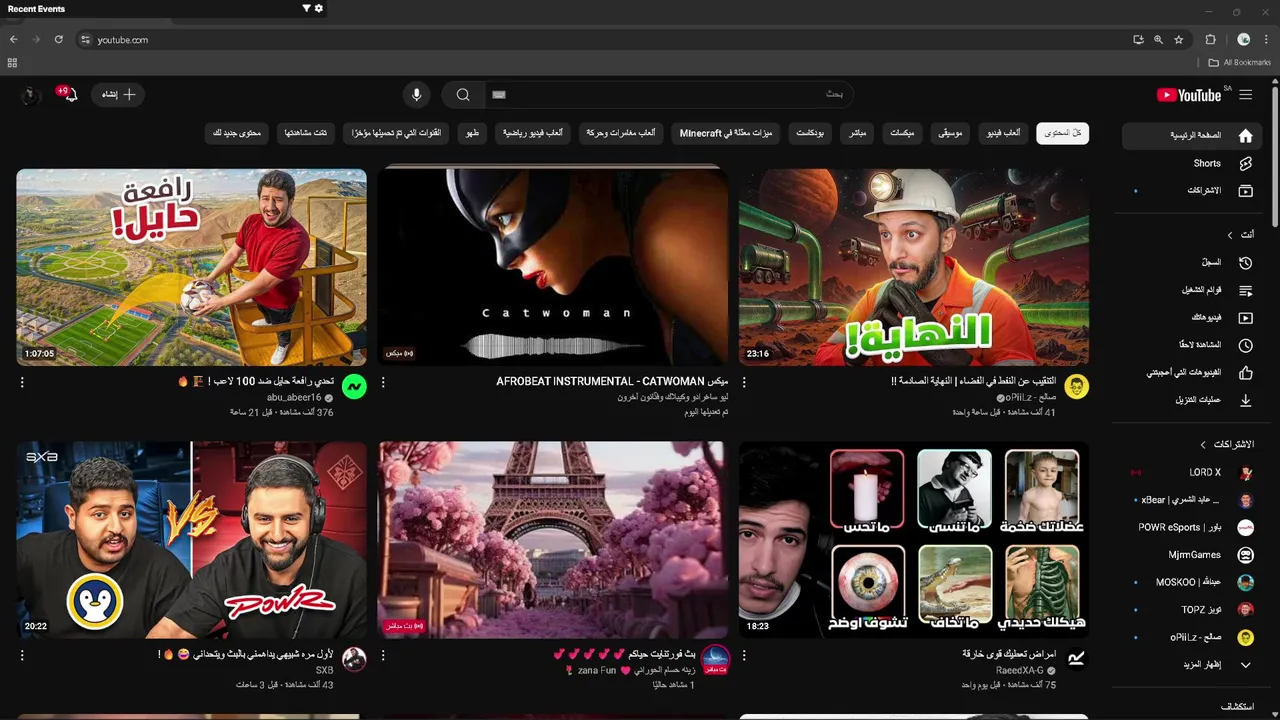Start voice search with microphone icon
Image resolution: width=1280 pixels, height=720 pixels.
click(417, 95)
